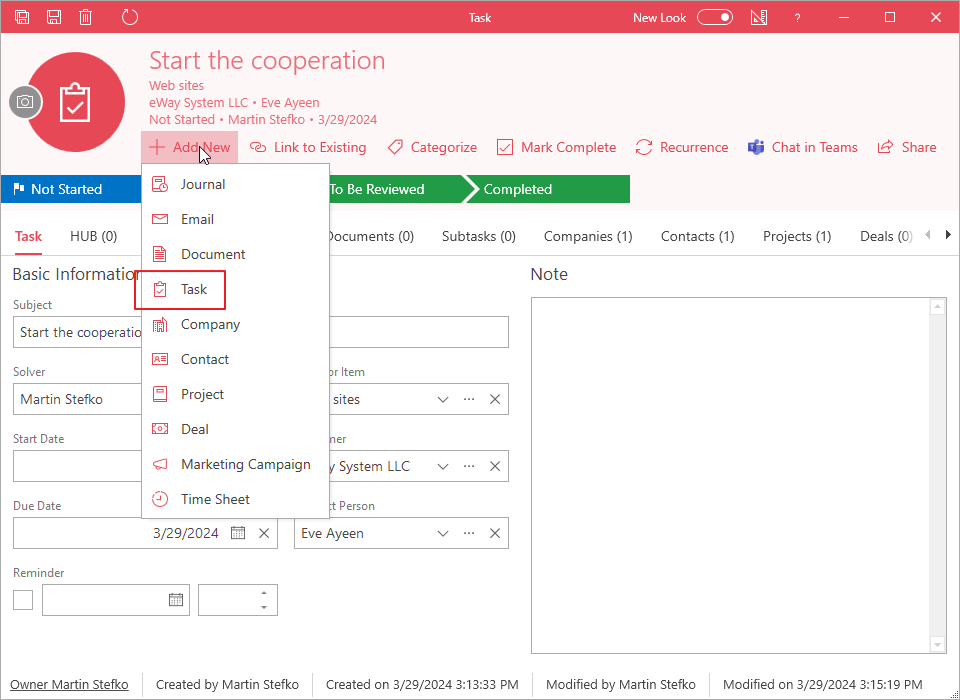The image size is (960, 700).
Task: Expand the Superior Item dropdown chevron
Action: pos(443,399)
